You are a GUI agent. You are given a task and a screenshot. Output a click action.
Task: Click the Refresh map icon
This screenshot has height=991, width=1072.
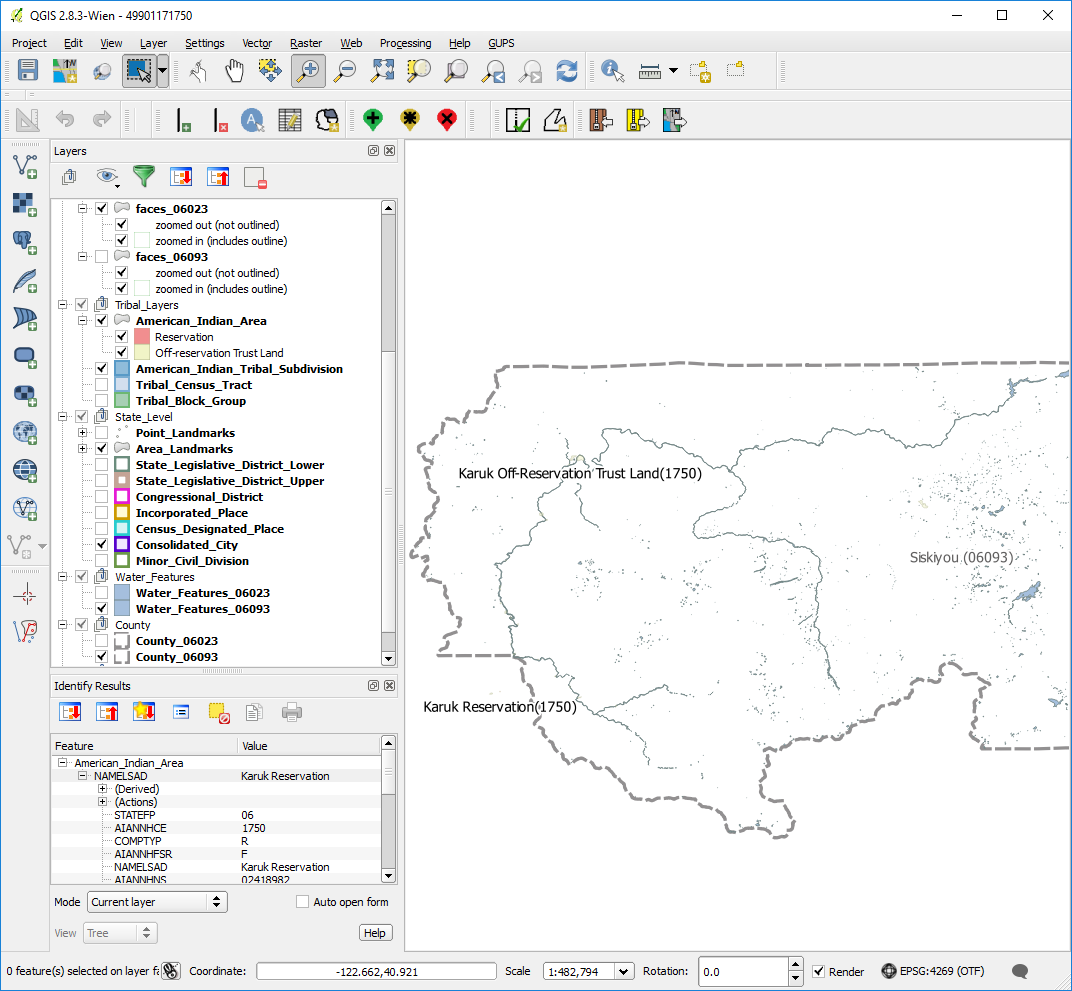567,71
